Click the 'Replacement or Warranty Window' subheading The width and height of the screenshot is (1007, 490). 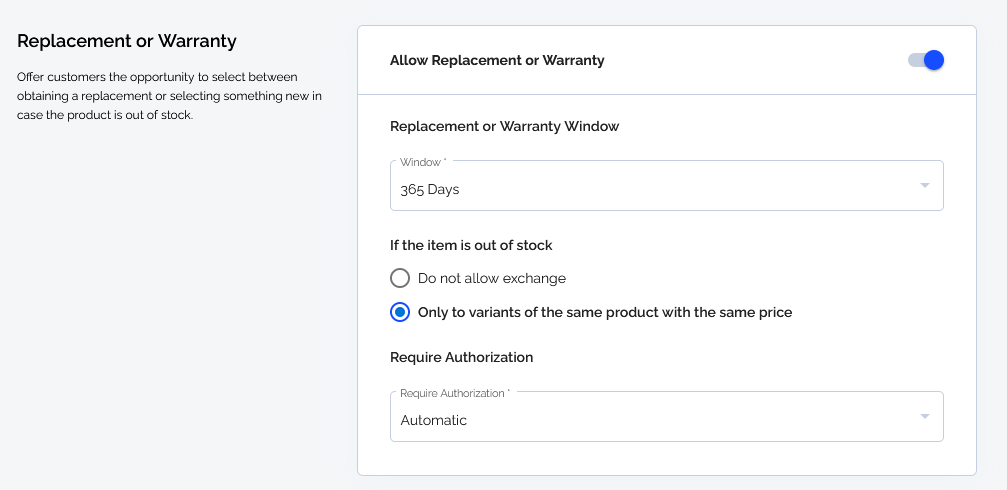[504, 126]
